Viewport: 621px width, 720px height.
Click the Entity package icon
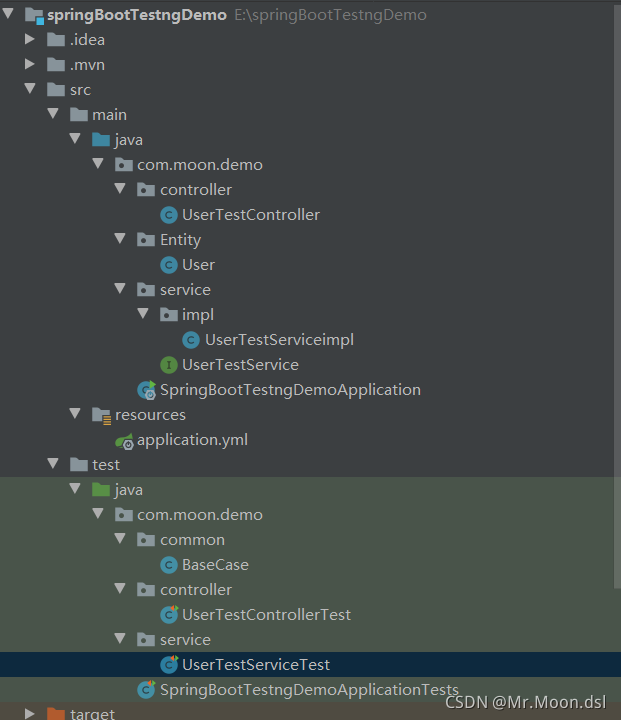(146, 239)
